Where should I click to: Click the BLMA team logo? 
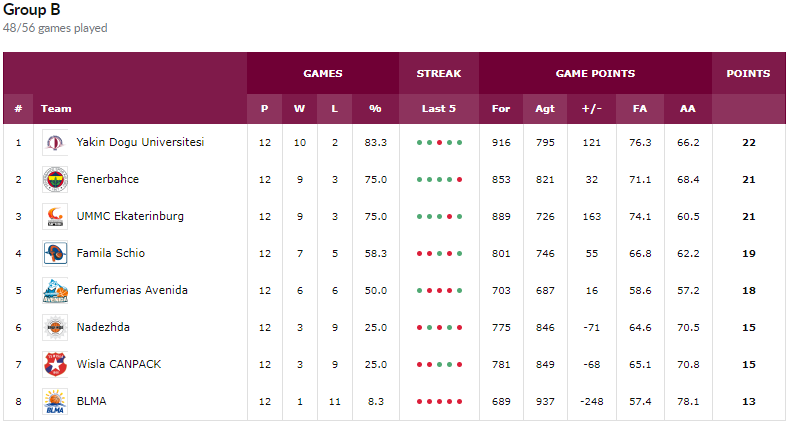tap(55, 401)
